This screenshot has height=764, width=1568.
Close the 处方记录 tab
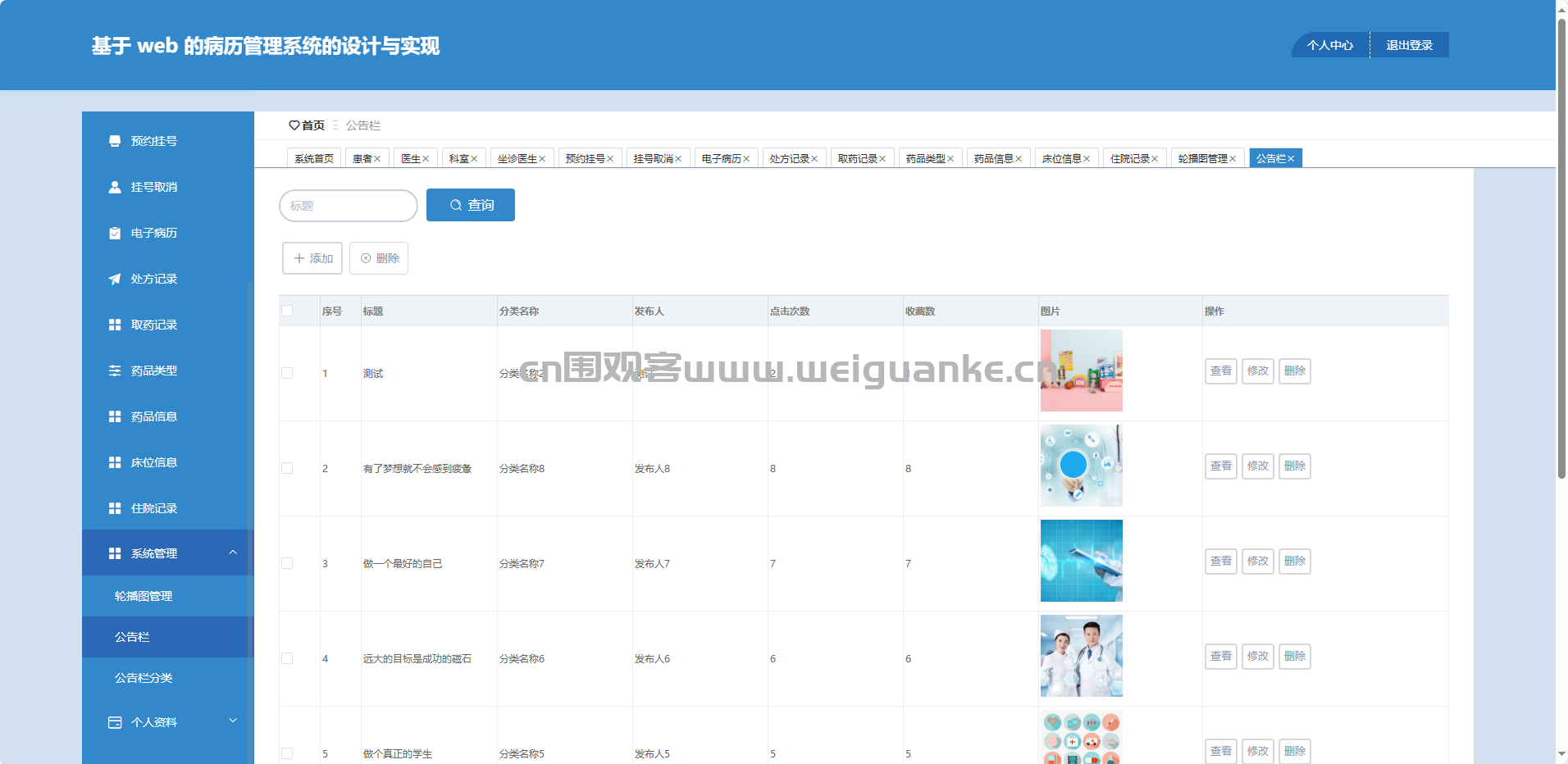click(814, 159)
